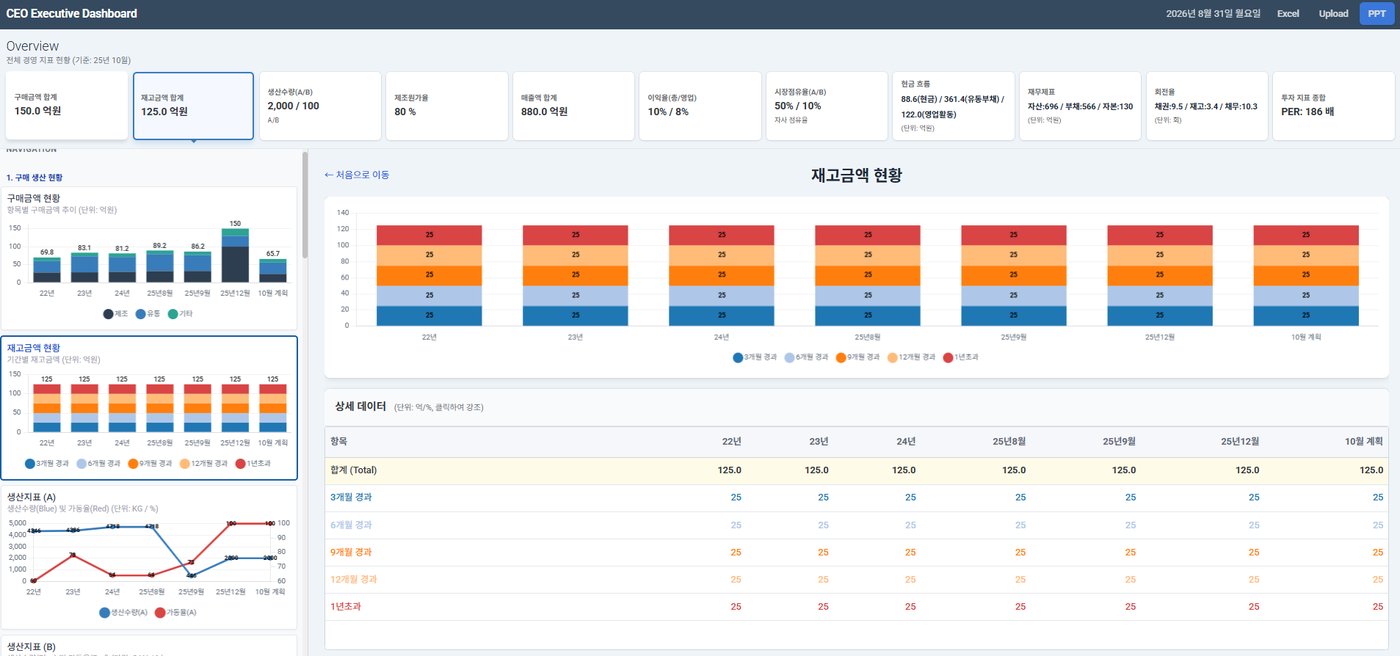Click the 1. 구매 생산 현황 section heading

(x=33, y=177)
